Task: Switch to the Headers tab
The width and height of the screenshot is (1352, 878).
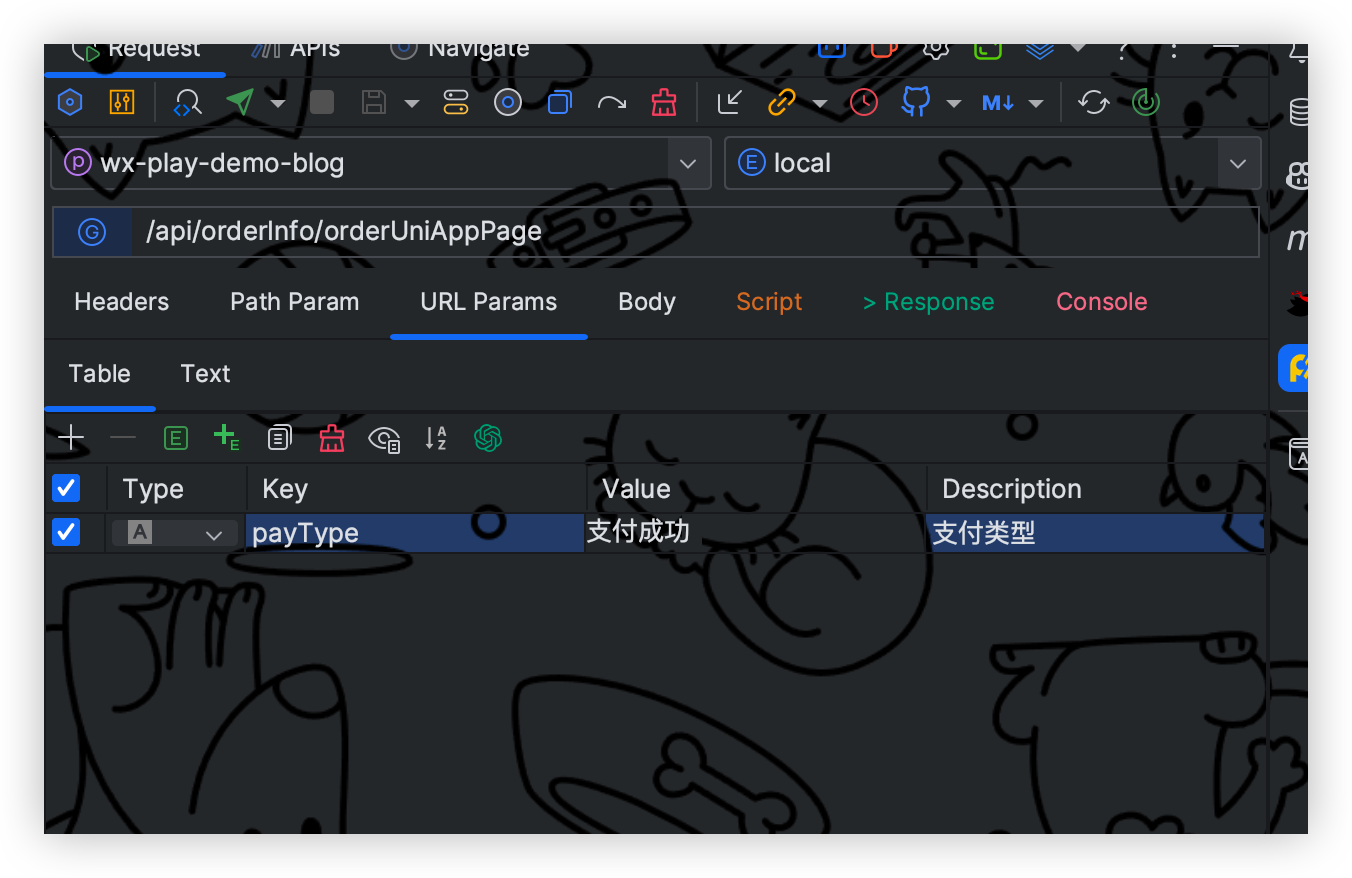Action: 121,302
